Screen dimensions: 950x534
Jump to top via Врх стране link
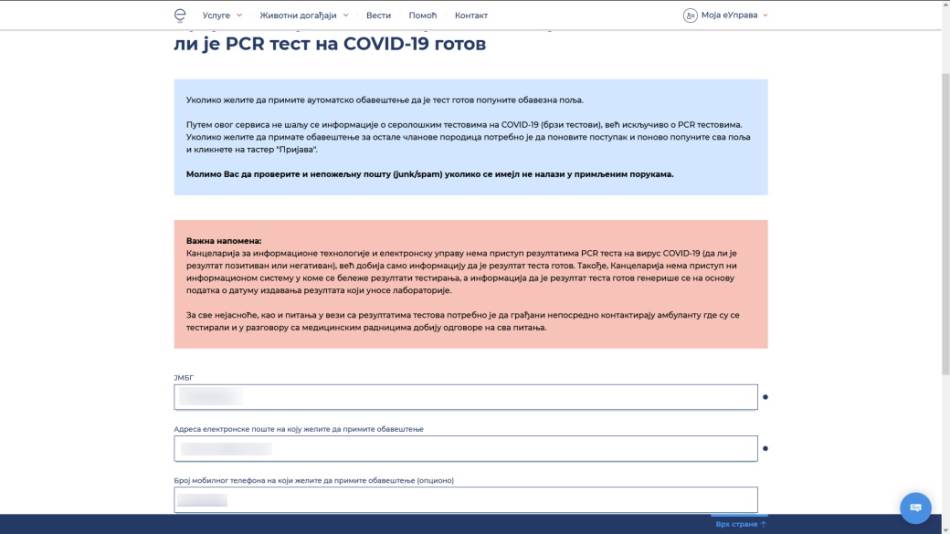click(x=740, y=524)
